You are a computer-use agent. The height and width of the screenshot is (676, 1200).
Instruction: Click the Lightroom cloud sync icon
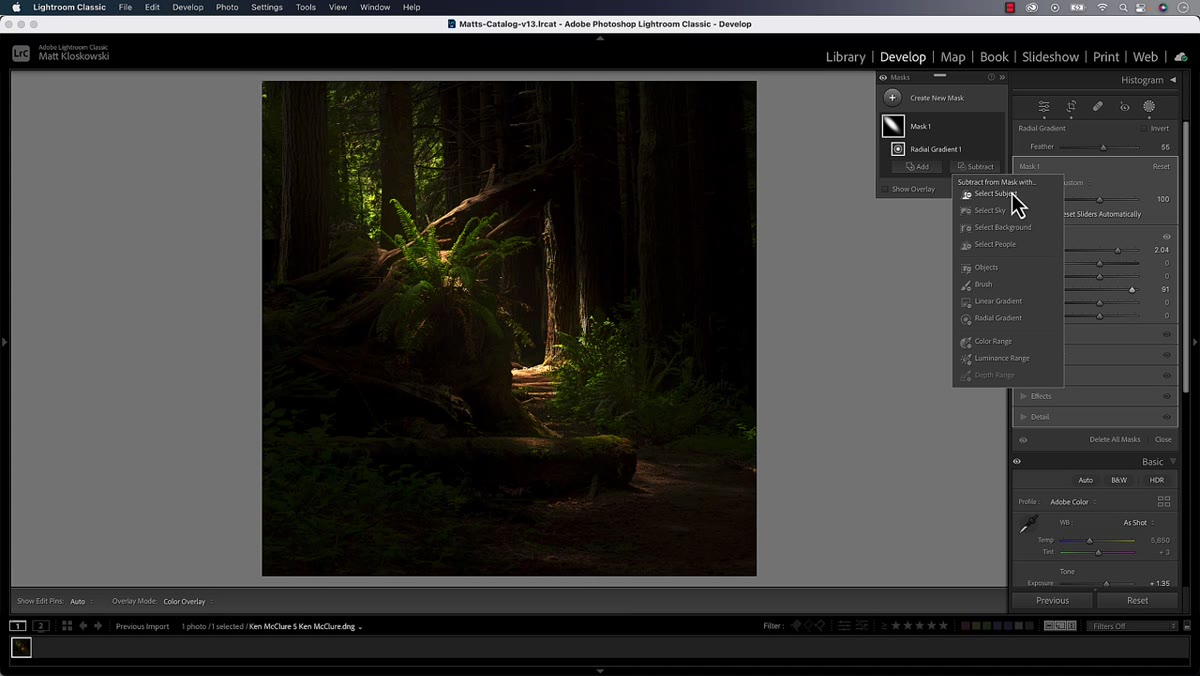coord(1181,57)
